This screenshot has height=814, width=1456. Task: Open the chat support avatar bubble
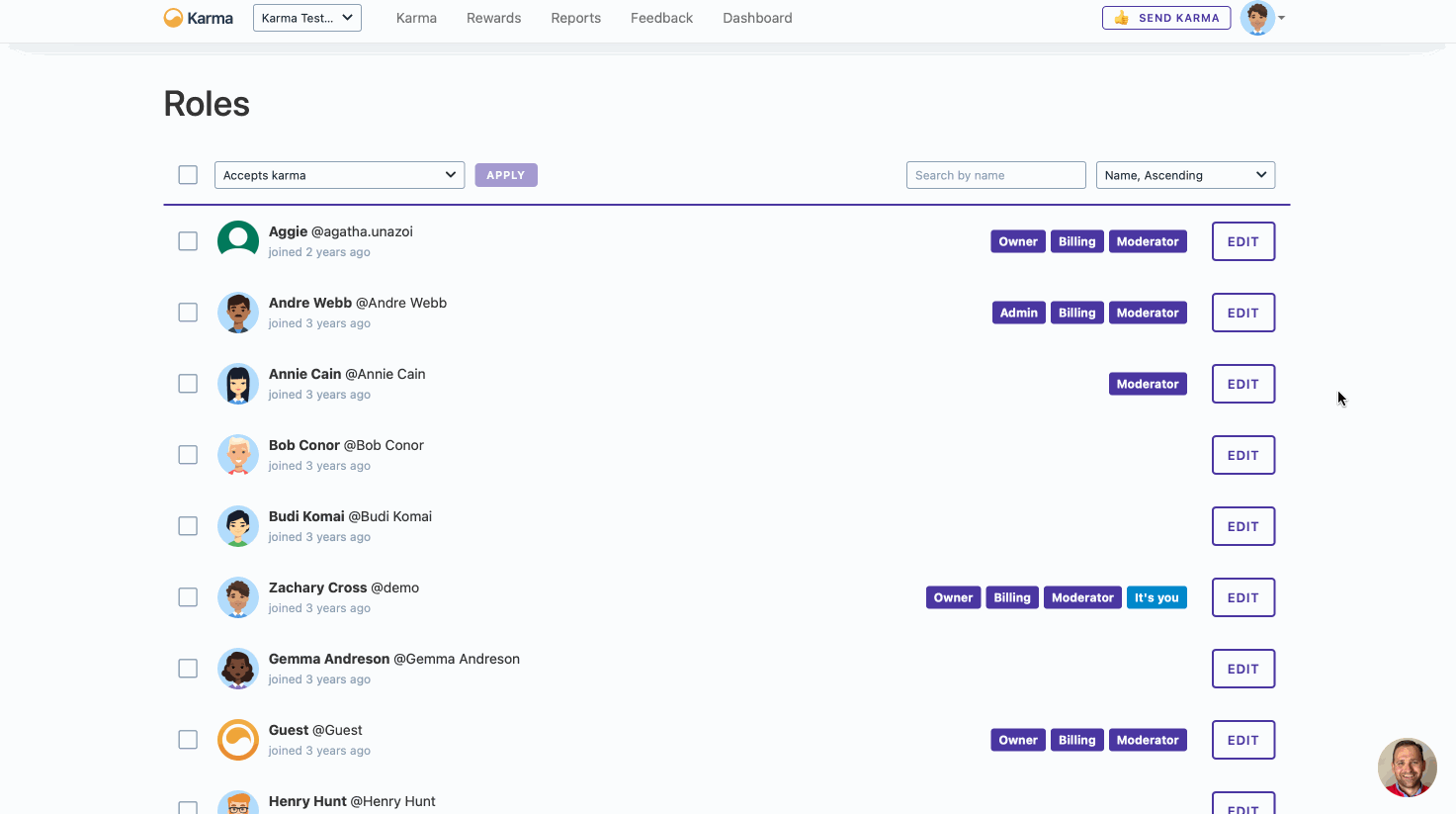pyautogui.click(x=1407, y=767)
